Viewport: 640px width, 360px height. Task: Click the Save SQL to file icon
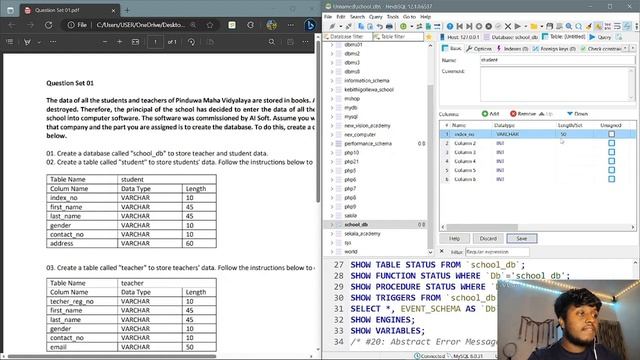549,26
